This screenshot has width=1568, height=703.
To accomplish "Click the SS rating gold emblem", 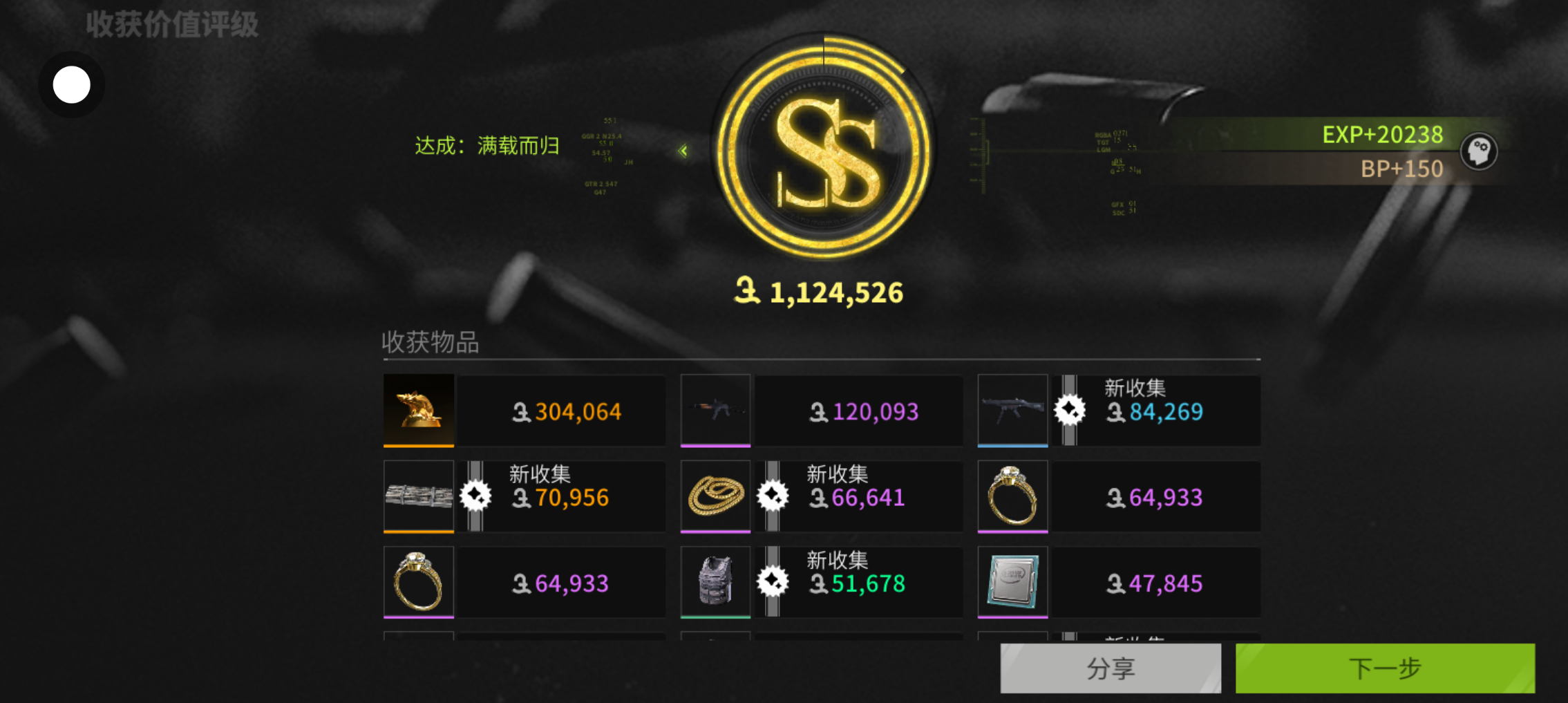I will coord(824,148).
